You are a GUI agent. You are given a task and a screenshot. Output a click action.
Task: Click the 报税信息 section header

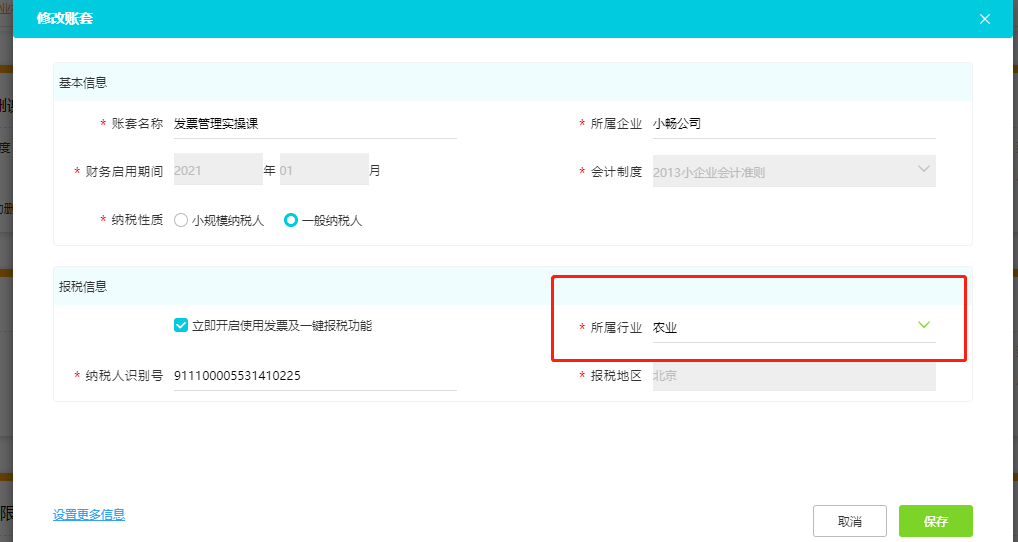point(83,286)
